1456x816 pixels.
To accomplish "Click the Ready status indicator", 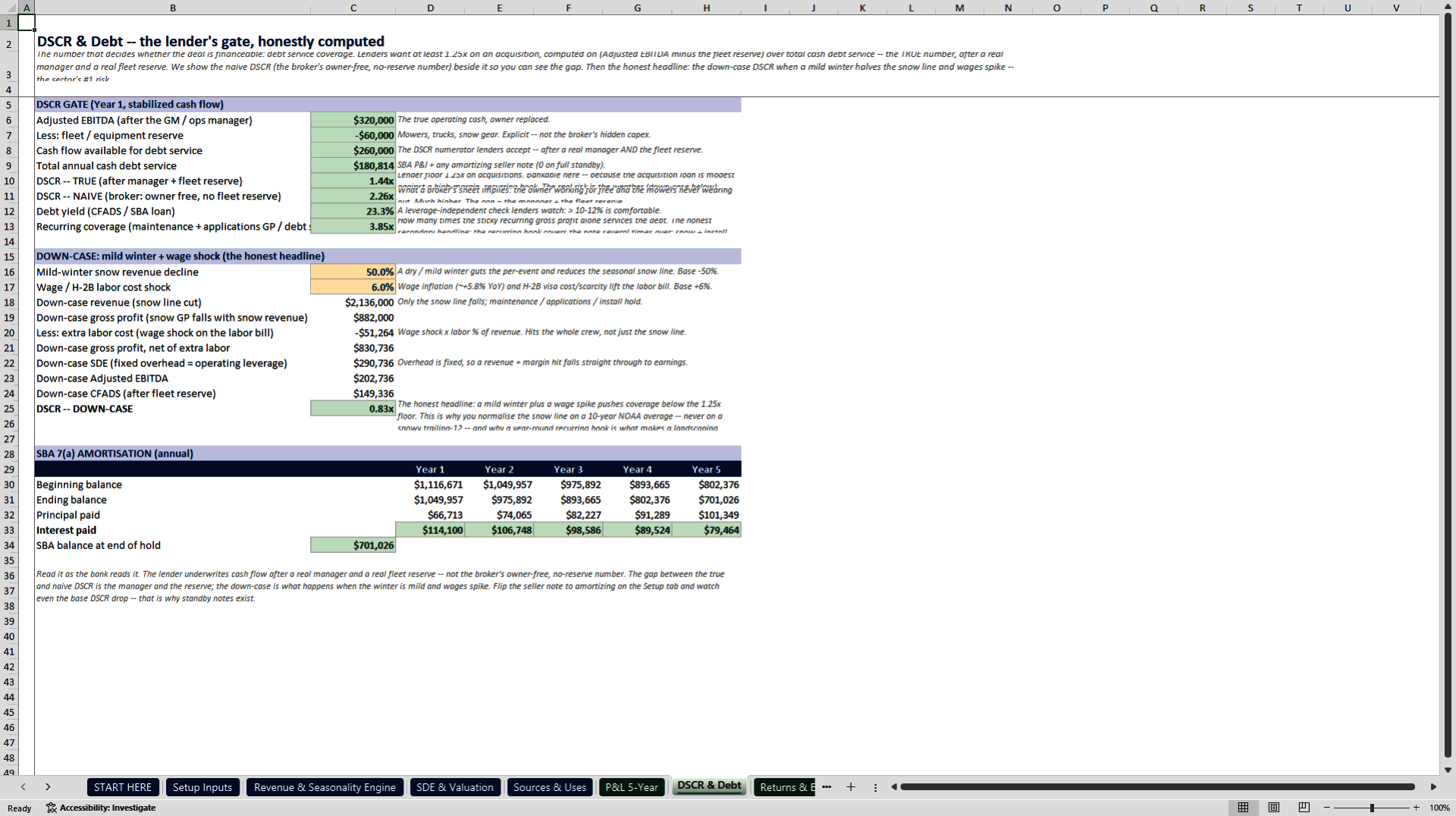I will pos(20,808).
